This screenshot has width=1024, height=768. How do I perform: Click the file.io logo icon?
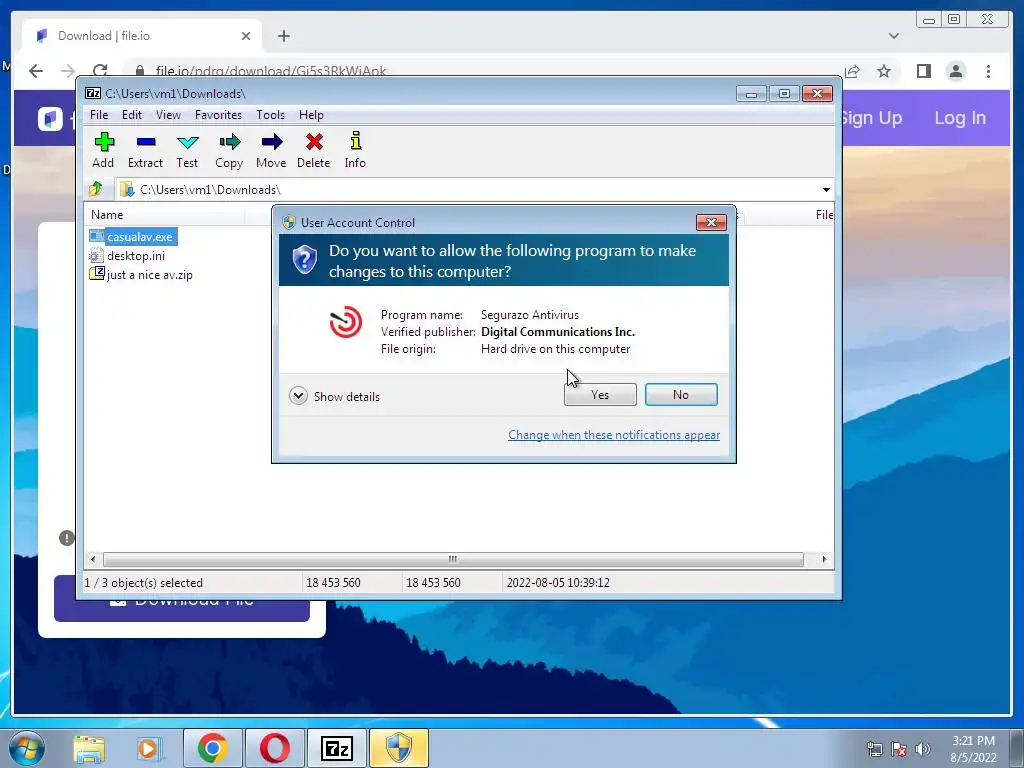coord(50,119)
